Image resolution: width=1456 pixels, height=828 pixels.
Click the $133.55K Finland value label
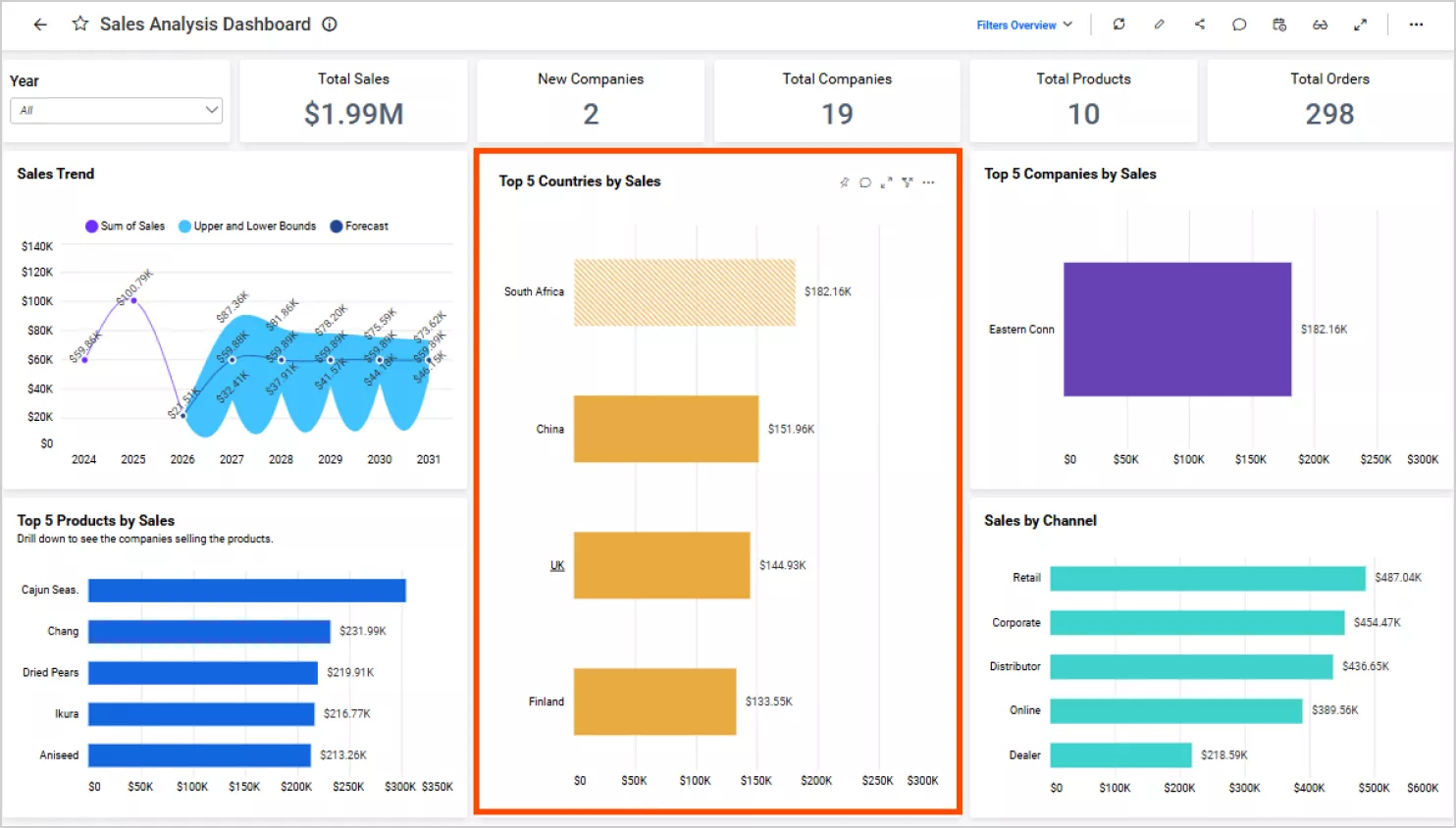tap(769, 702)
